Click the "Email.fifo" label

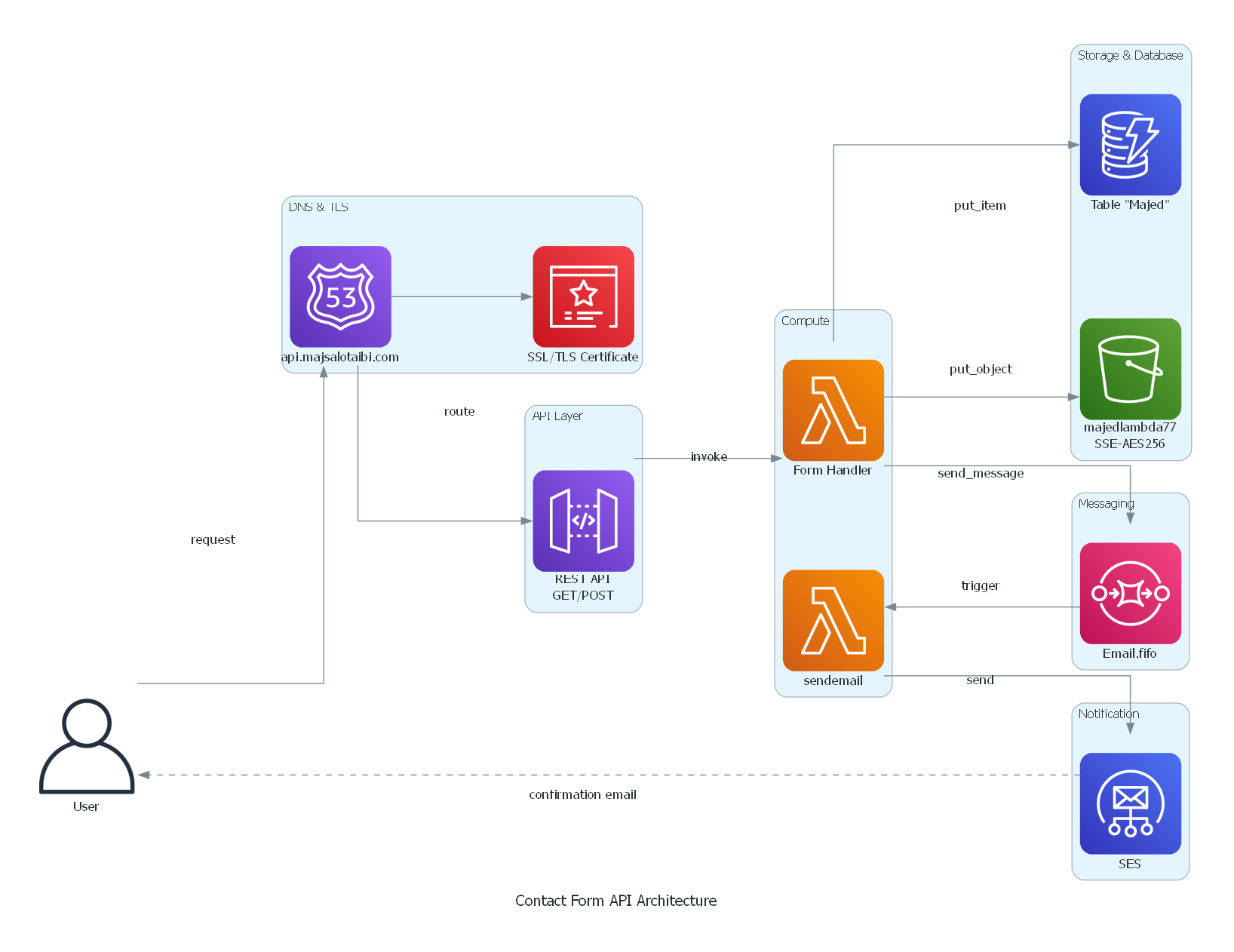[x=1129, y=653]
